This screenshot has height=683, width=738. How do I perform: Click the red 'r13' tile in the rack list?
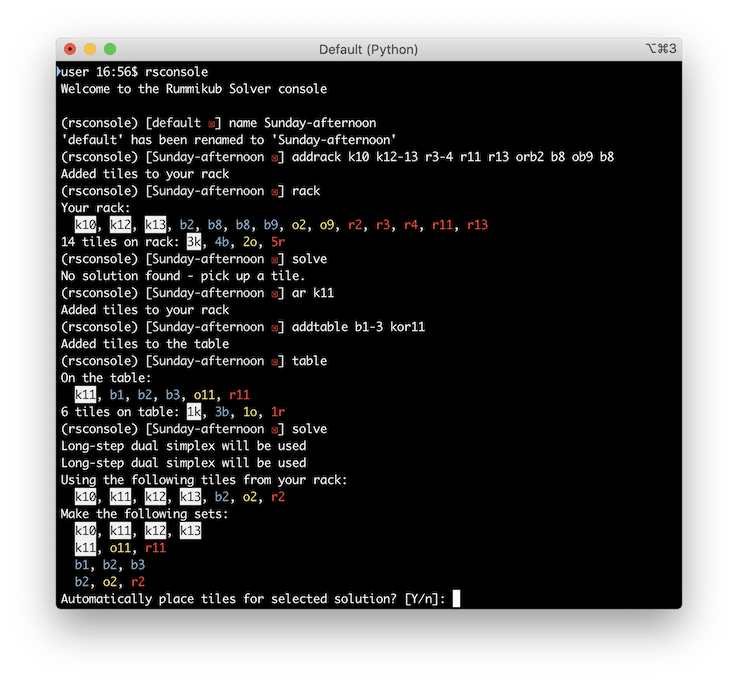477,225
